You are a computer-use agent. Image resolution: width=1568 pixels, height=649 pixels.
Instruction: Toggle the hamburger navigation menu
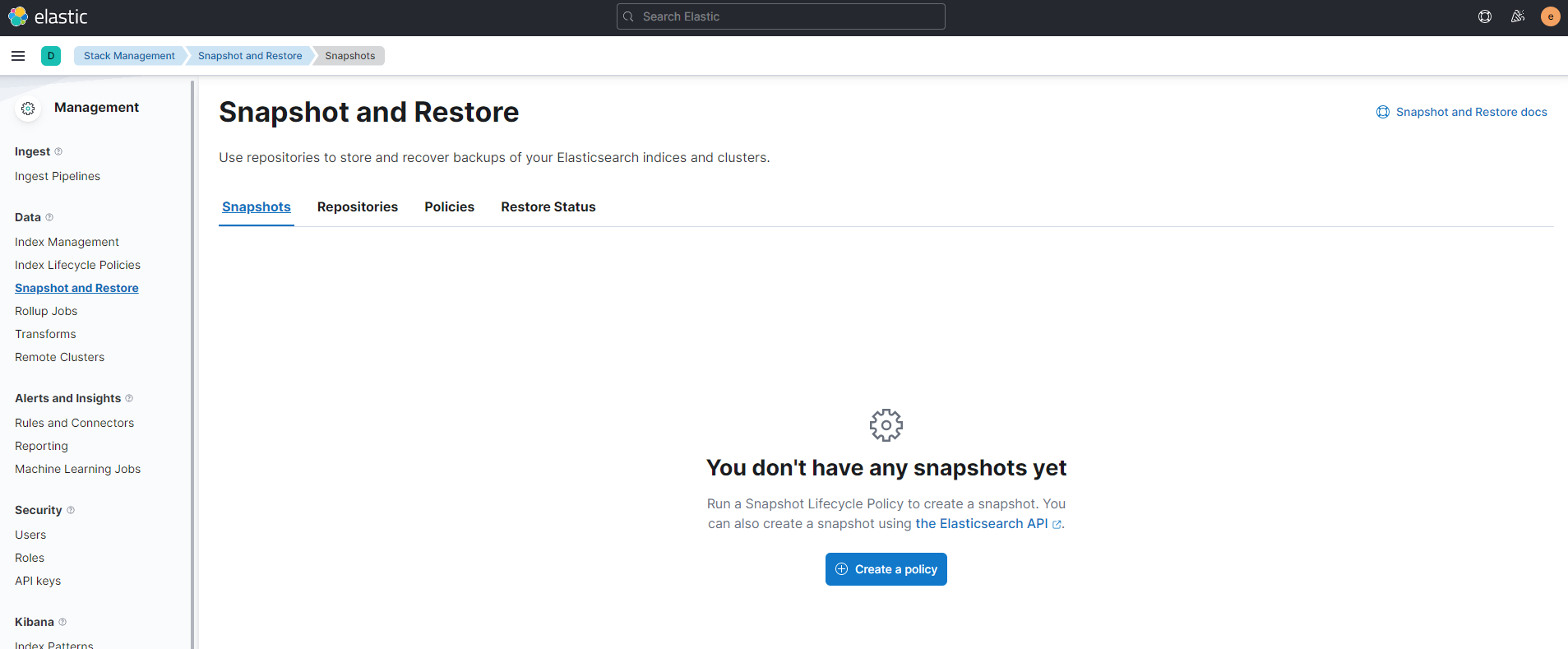click(18, 56)
